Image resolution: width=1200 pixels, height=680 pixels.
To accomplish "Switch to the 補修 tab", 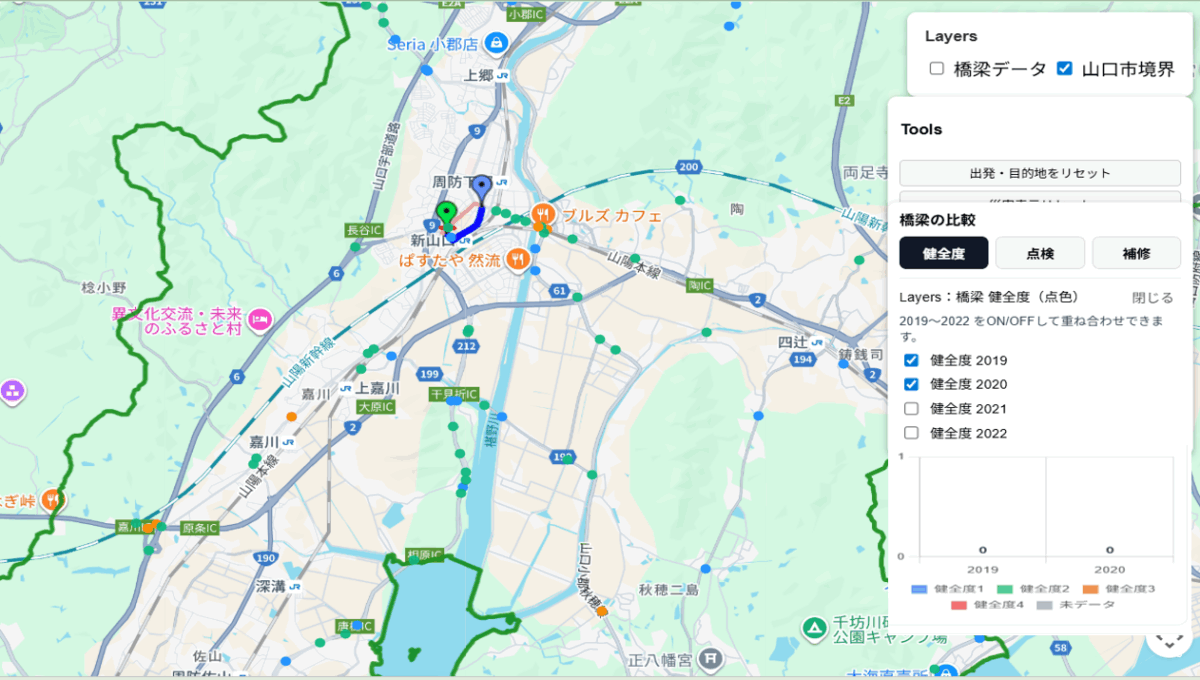I will (1136, 253).
